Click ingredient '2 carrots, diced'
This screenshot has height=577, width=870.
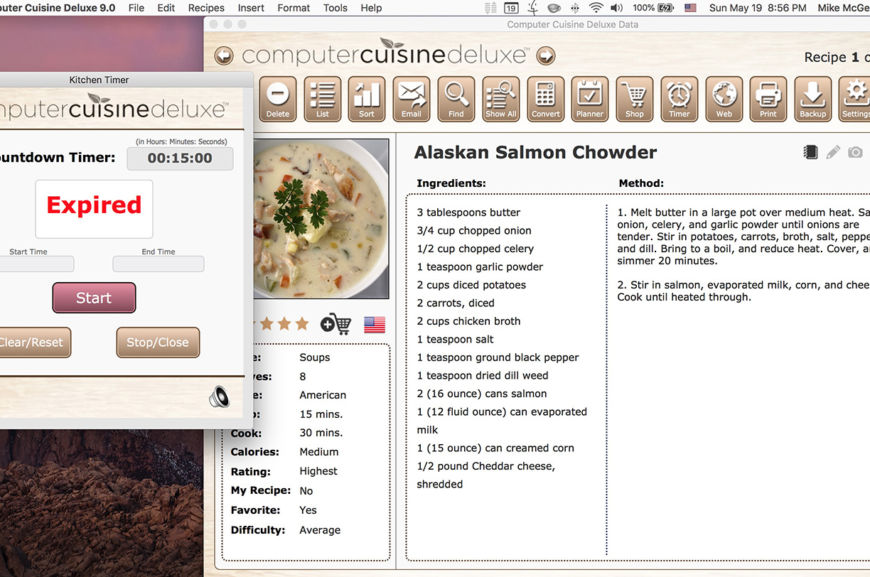(x=456, y=303)
